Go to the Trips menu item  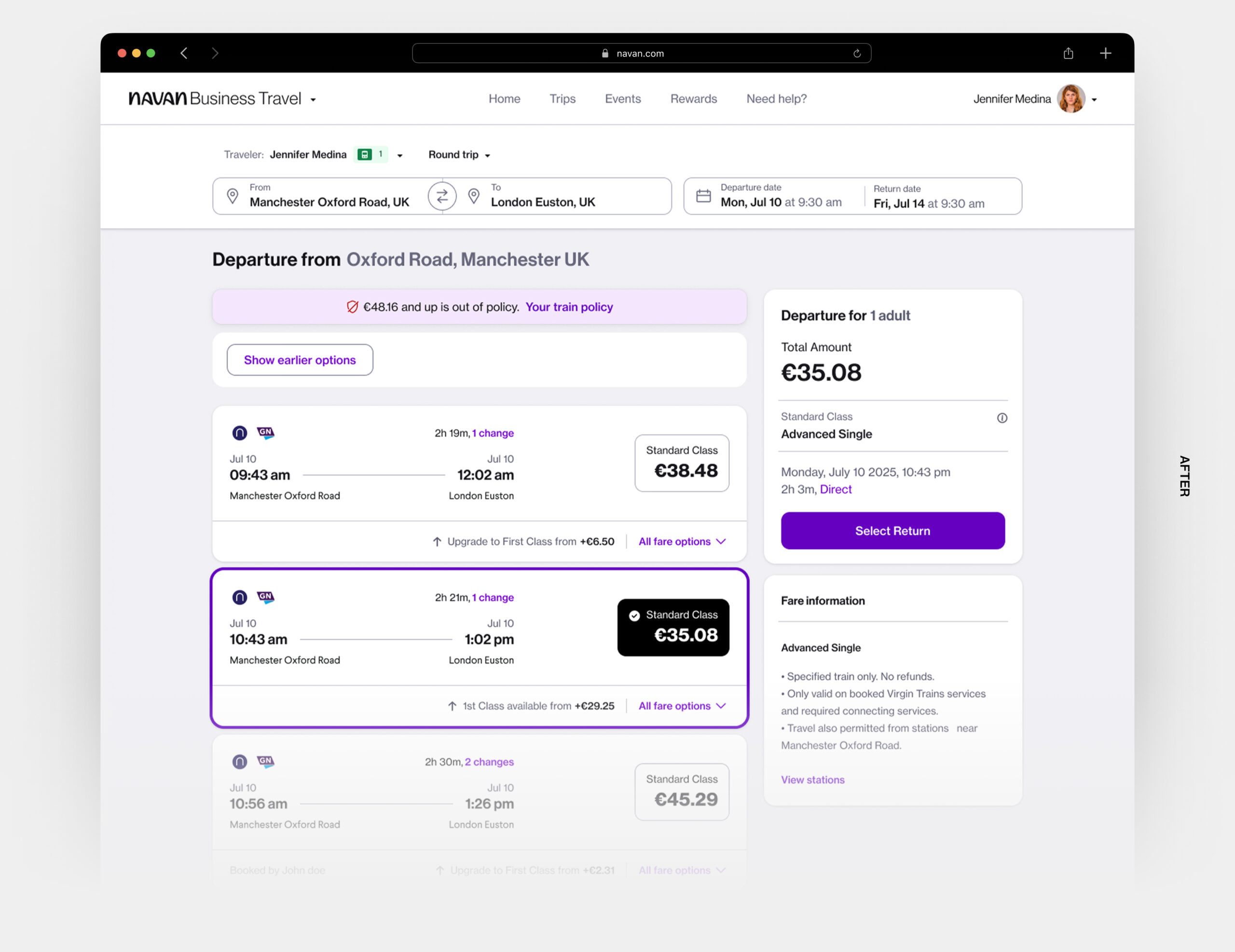[562, 99]
